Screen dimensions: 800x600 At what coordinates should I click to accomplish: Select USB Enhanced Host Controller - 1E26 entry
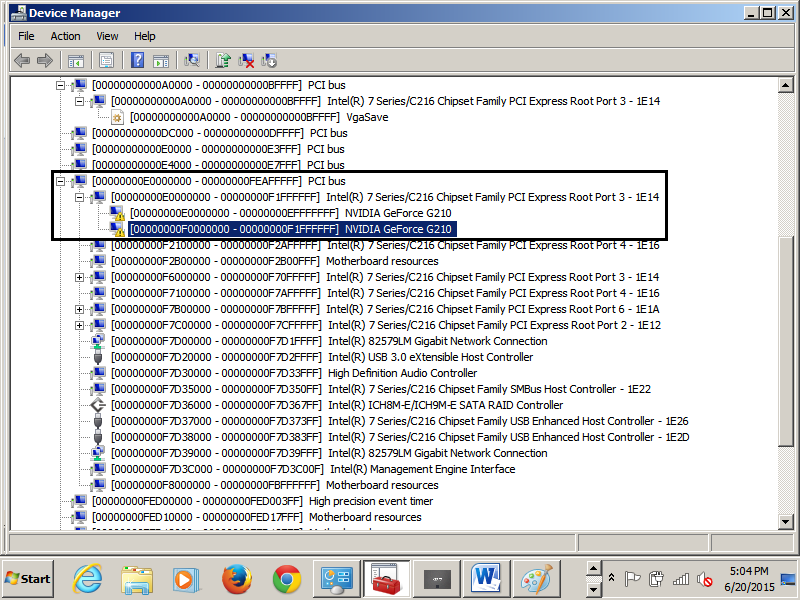[400, 421]
